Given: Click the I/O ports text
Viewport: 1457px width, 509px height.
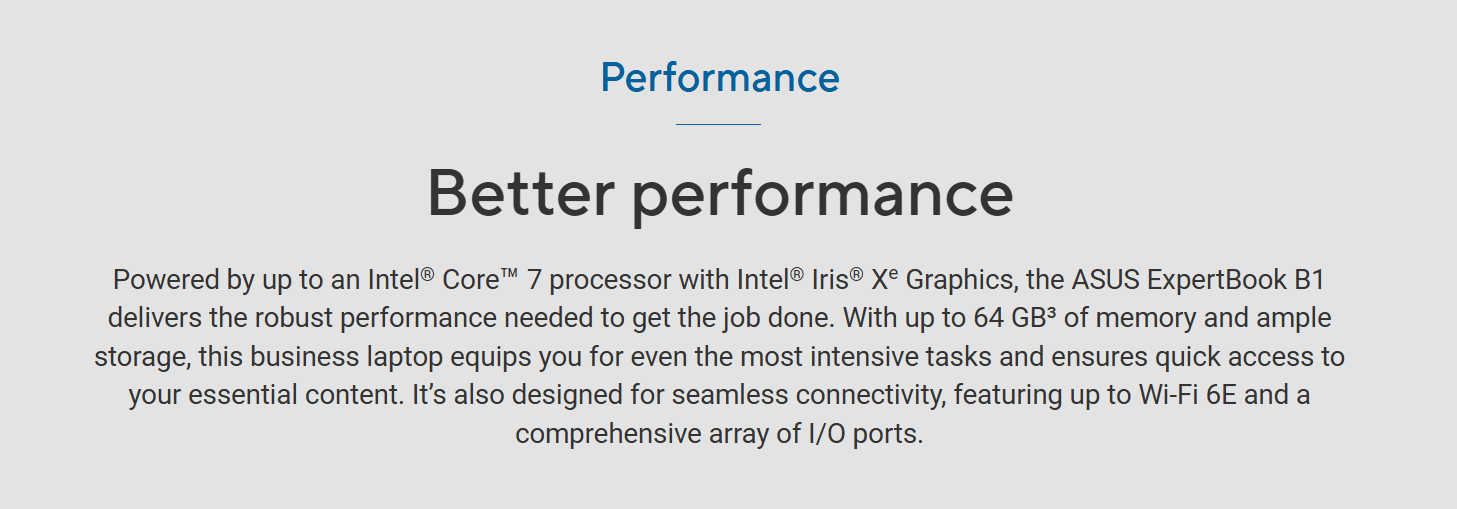Looking at the screenshot, I should (x=864, y=434).
